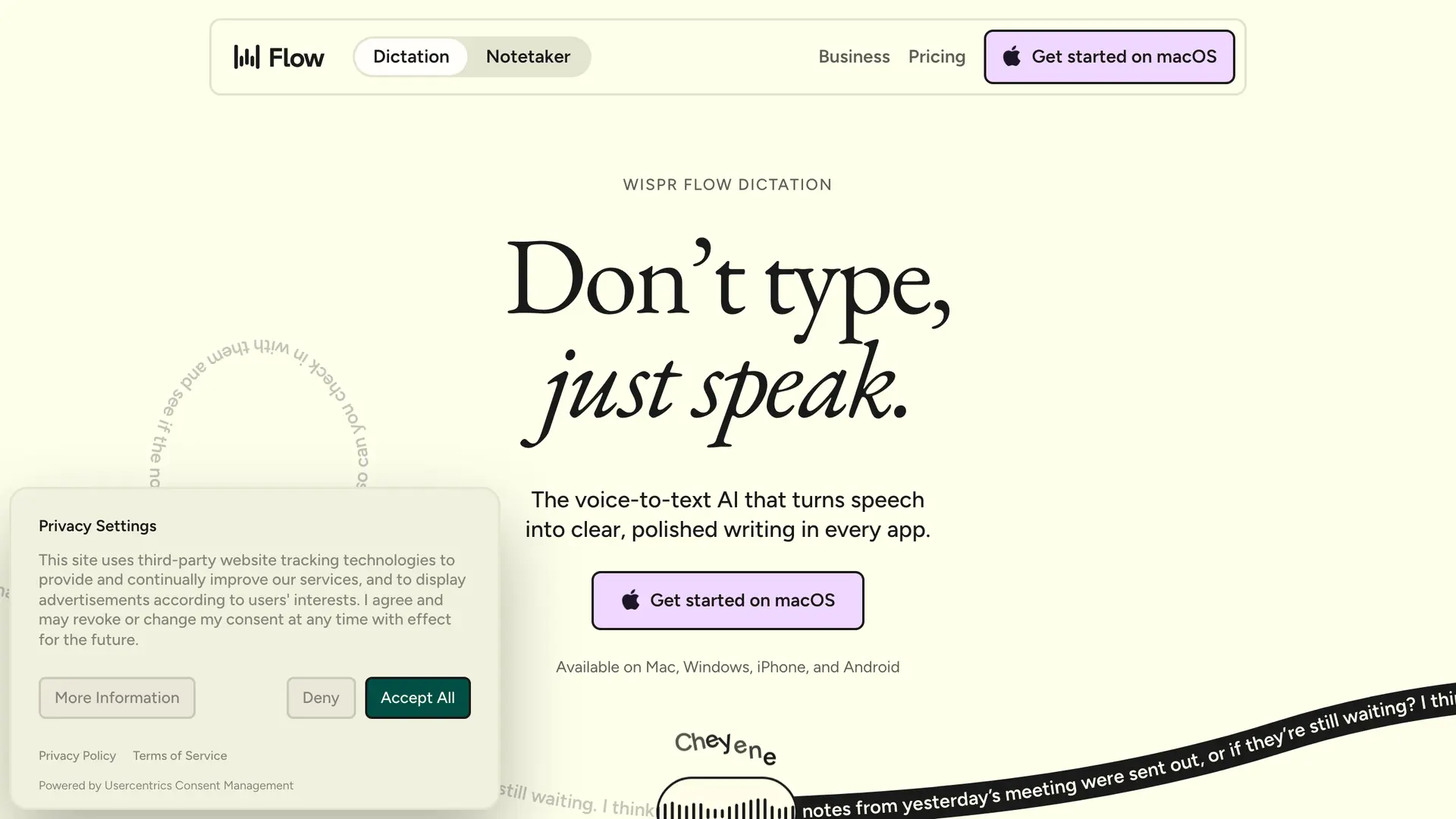
Task: Open the Terms of Service link
Action: (x=180, y=756)
